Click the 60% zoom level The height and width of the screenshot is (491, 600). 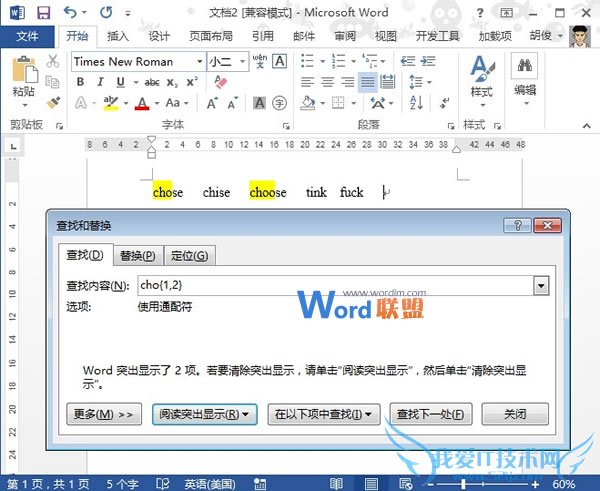click(x=564, y=484)
